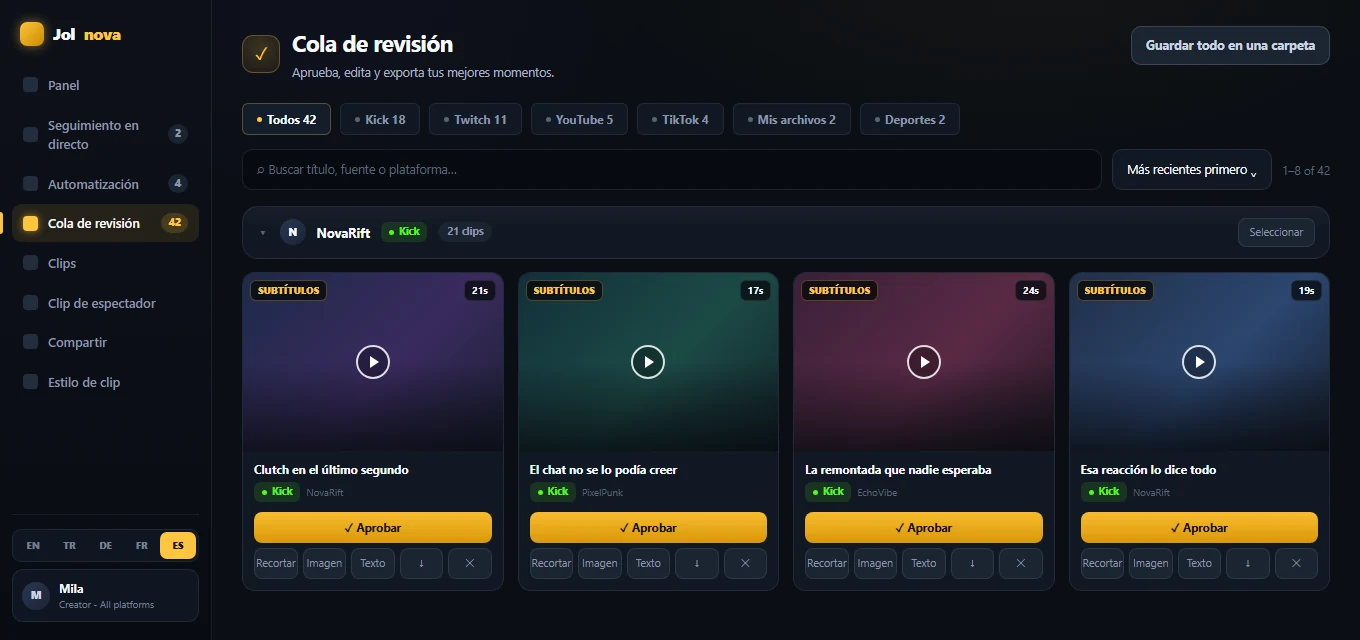Image resolution: width=1360 pixels, height=640 pixels.
Task: Click Guardar todo en una carpeta button
Action: tap(1230, 45)
